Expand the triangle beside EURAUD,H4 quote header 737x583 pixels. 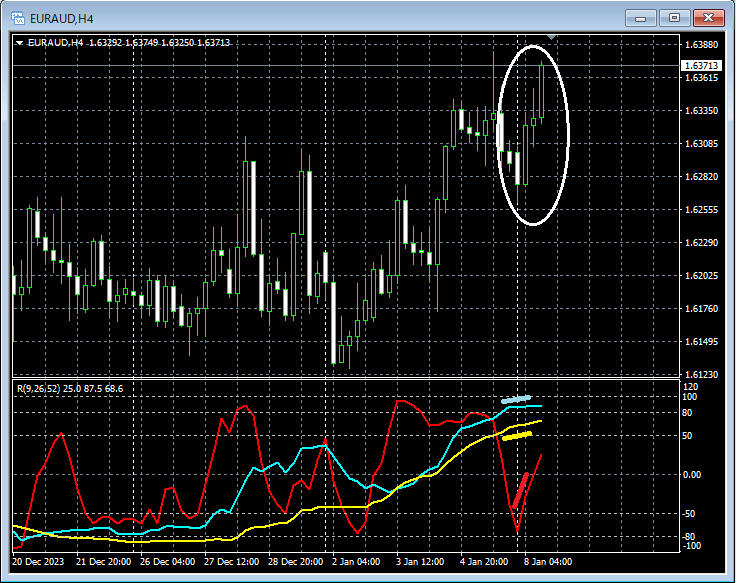tap(19, 43)
